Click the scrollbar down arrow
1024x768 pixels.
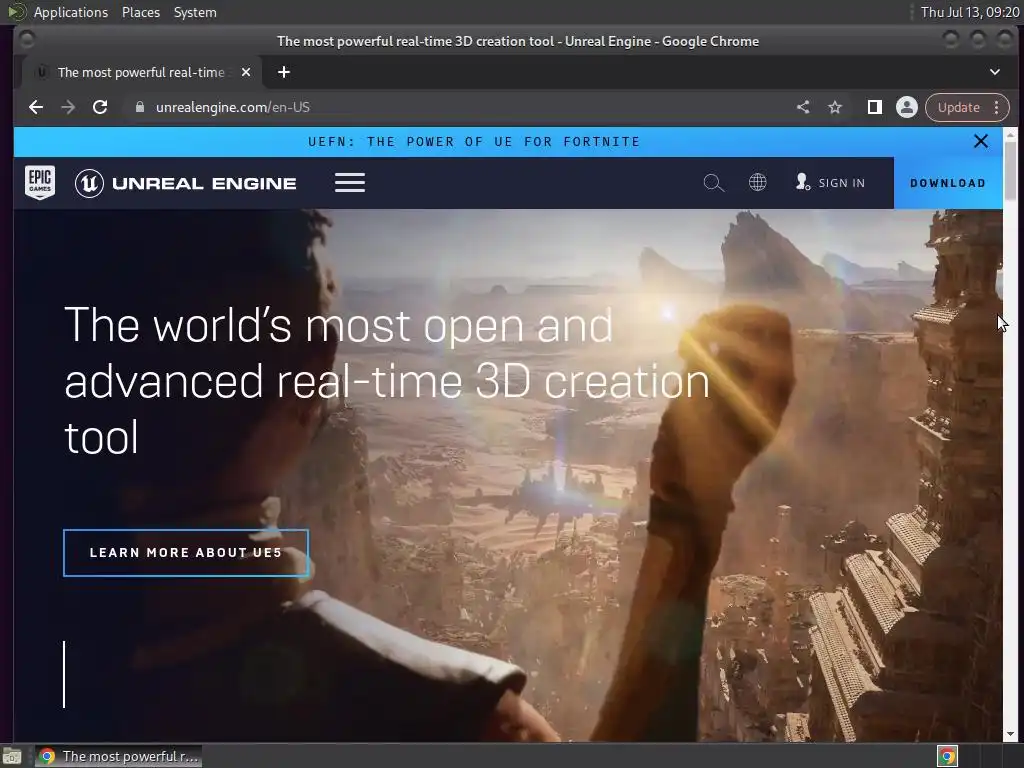tap(1010, 735)
